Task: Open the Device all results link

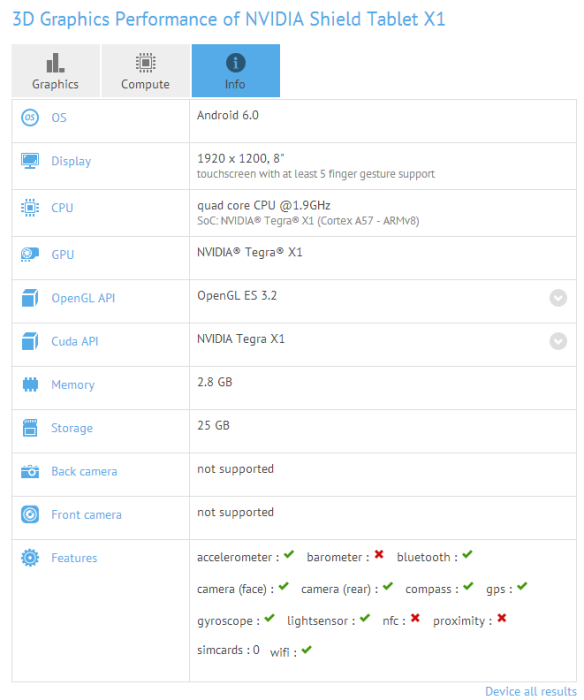Action: (x=530, y=692)
